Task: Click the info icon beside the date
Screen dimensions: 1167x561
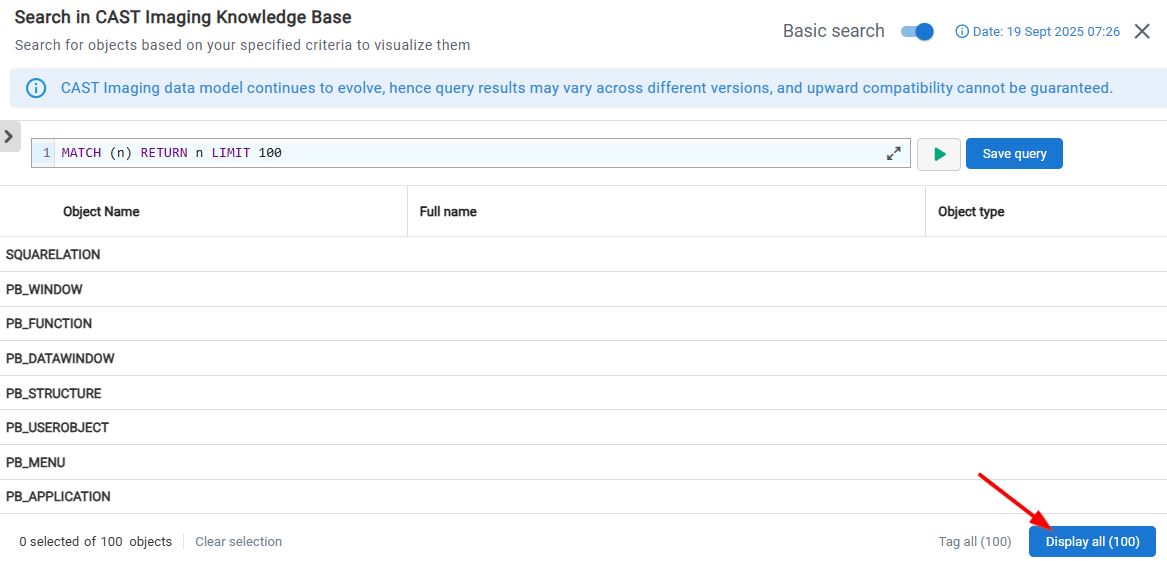Action: point(962,32)
